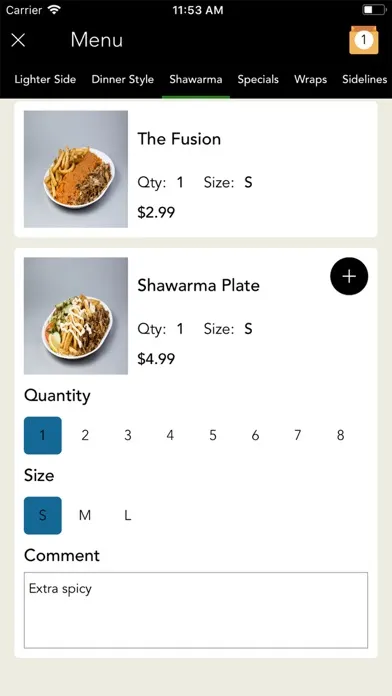Image resolution: width=392 pixels, height=696 pixels.
Task: Open the Lighter Side tab
Action: tap(45, 79)
